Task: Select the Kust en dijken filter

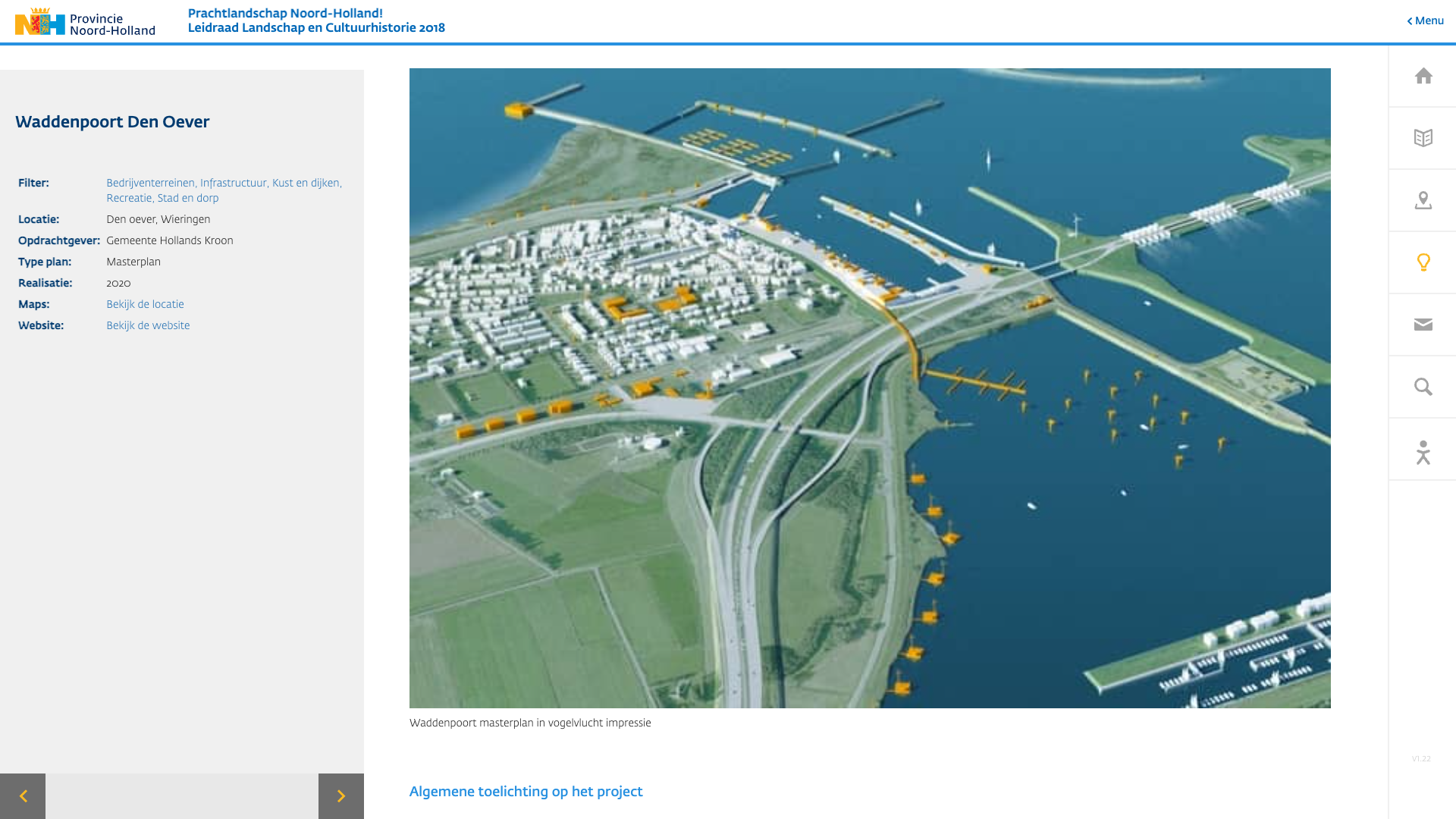Action: tap(306, 183)
